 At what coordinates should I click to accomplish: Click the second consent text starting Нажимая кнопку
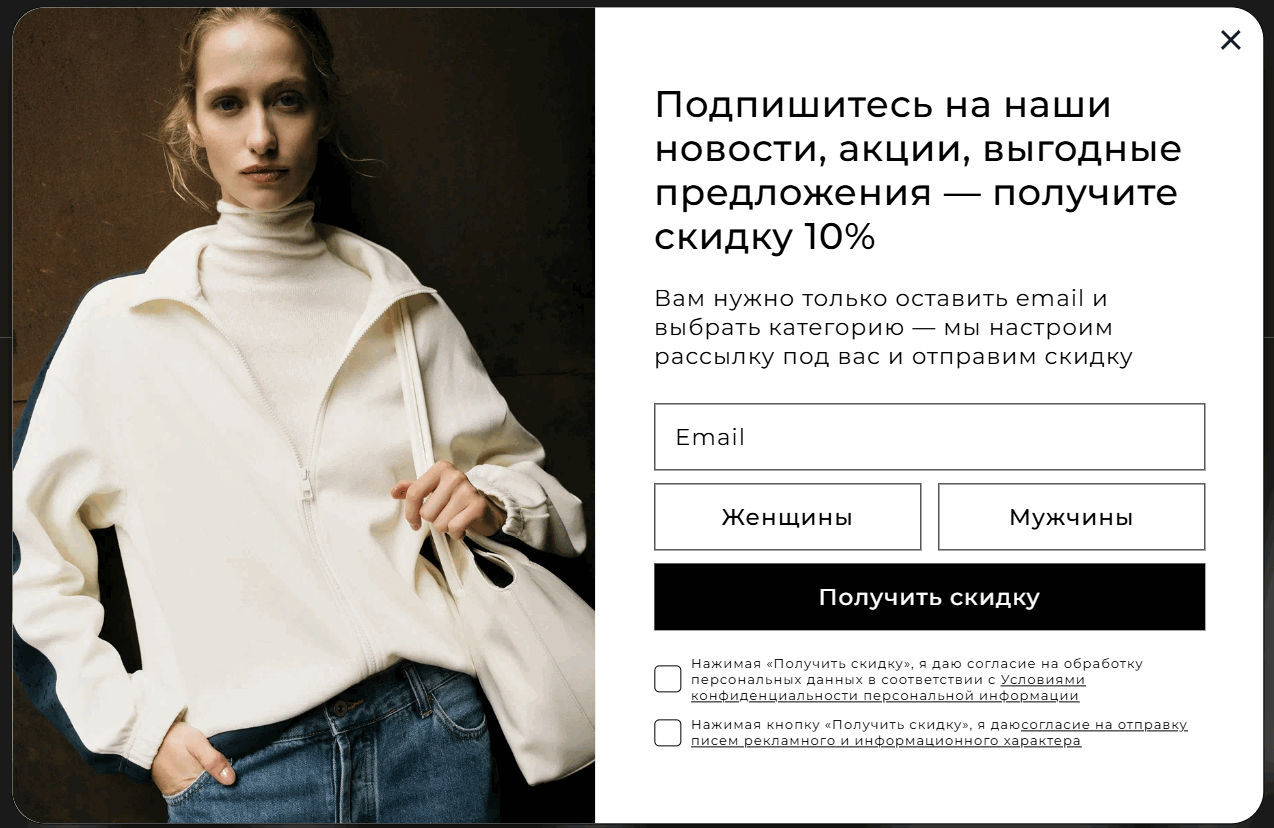(x=939, y=733)
